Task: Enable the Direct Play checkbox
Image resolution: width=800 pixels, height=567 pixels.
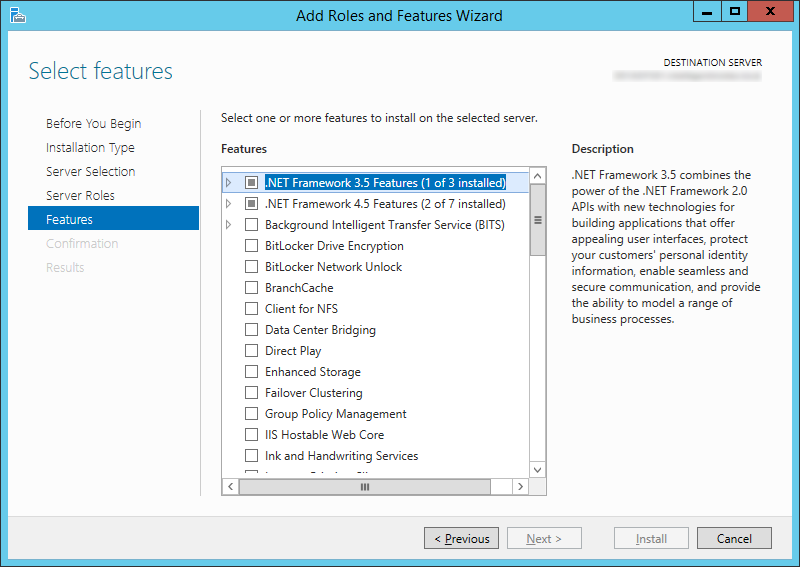Action: pyautogui.click(x=251, y=350)
